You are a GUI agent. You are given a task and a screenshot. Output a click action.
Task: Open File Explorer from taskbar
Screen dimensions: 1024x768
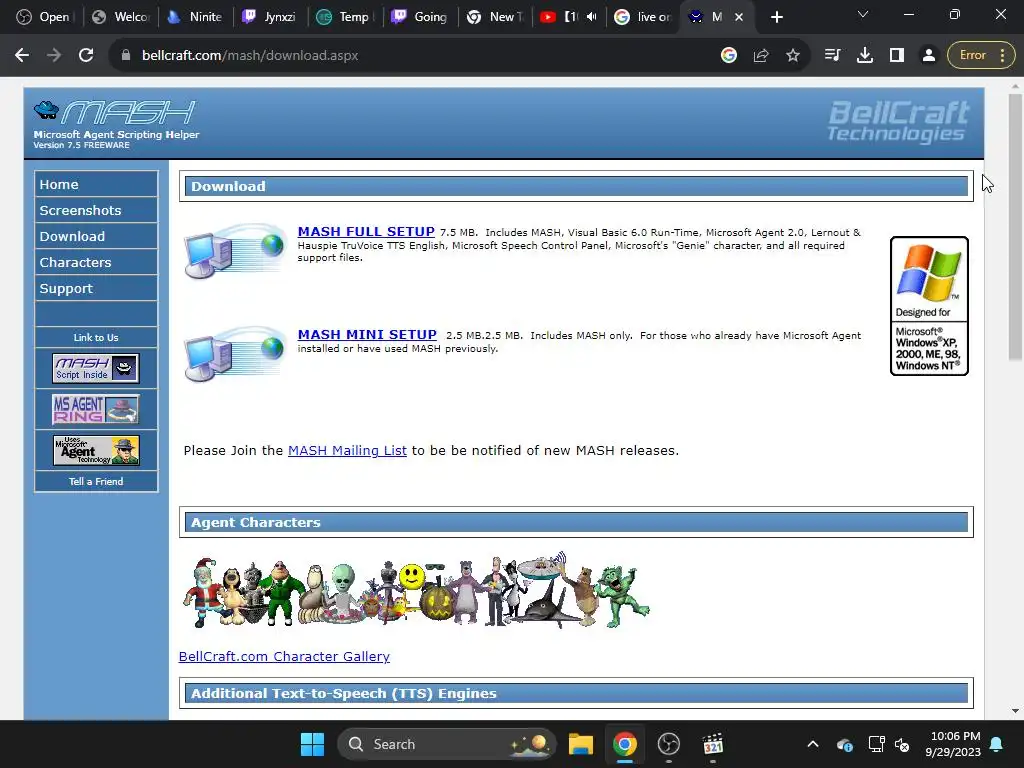[581, 744]
